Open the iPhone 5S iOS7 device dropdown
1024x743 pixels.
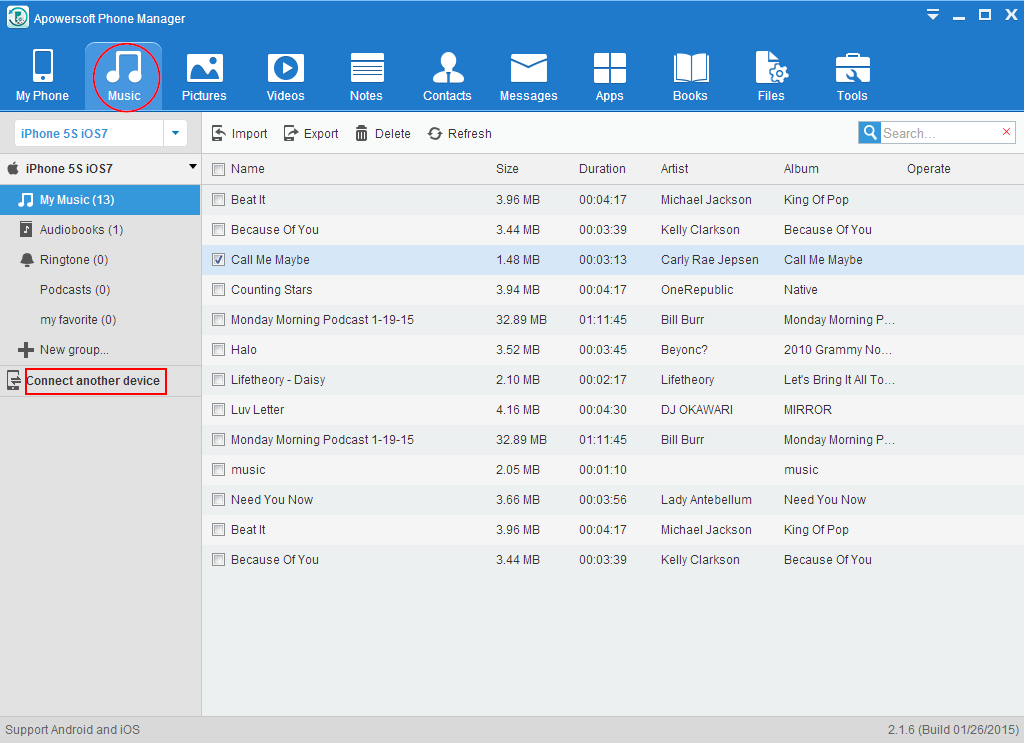175,133
